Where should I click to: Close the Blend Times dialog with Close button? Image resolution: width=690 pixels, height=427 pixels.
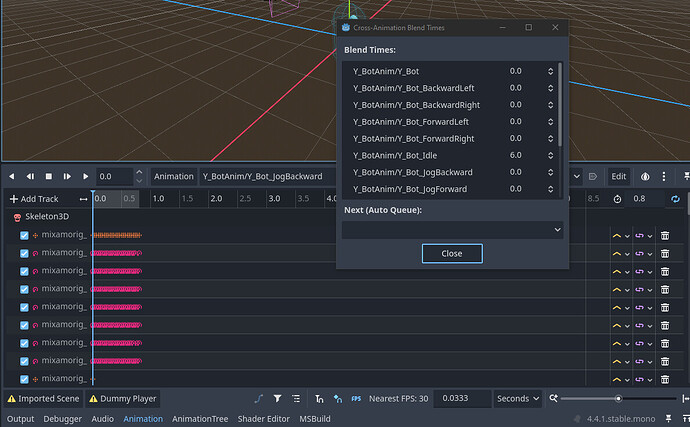point(452,254)
